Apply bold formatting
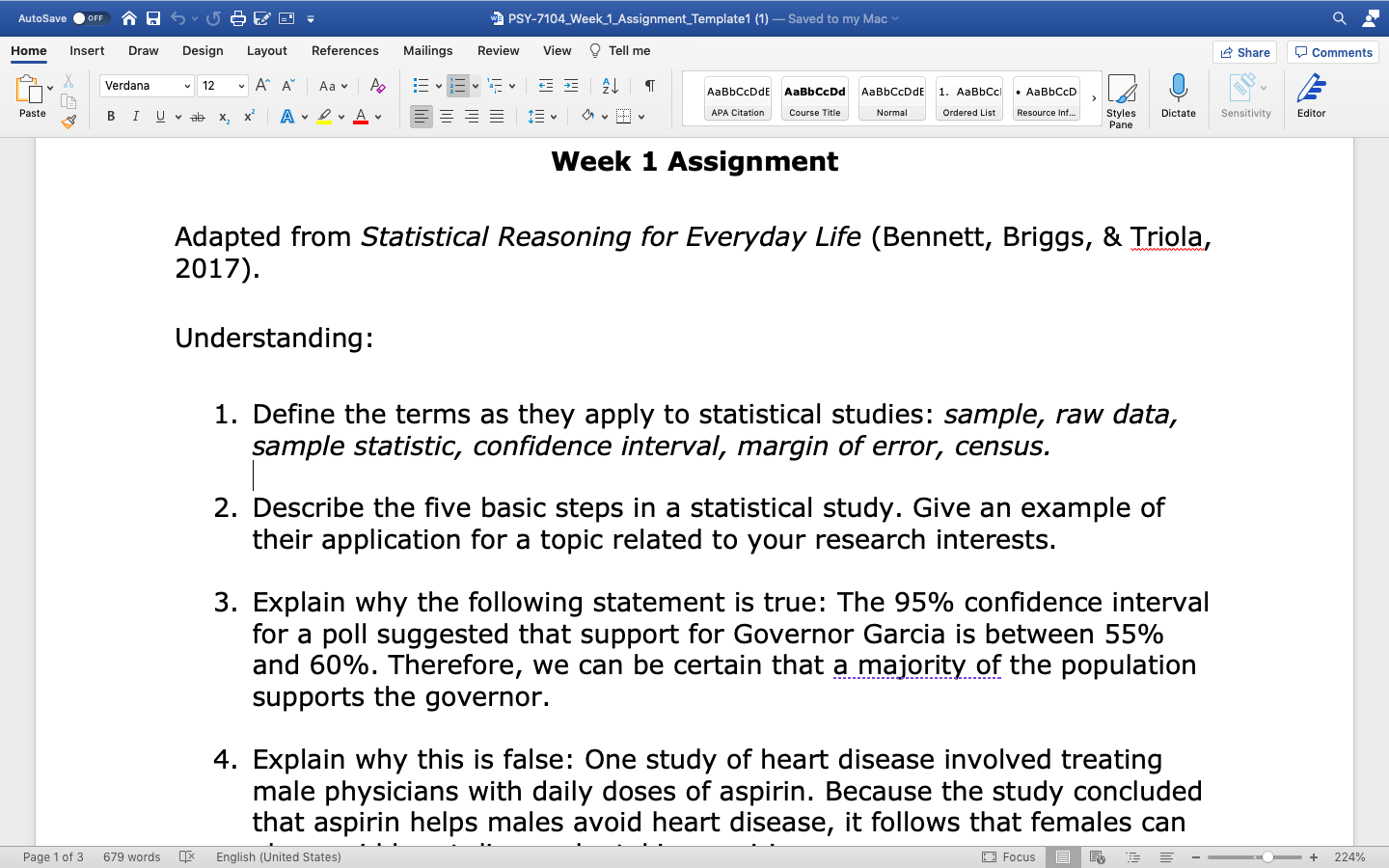The width and height of the screenshot is (1389, 868). coord(110,116)
